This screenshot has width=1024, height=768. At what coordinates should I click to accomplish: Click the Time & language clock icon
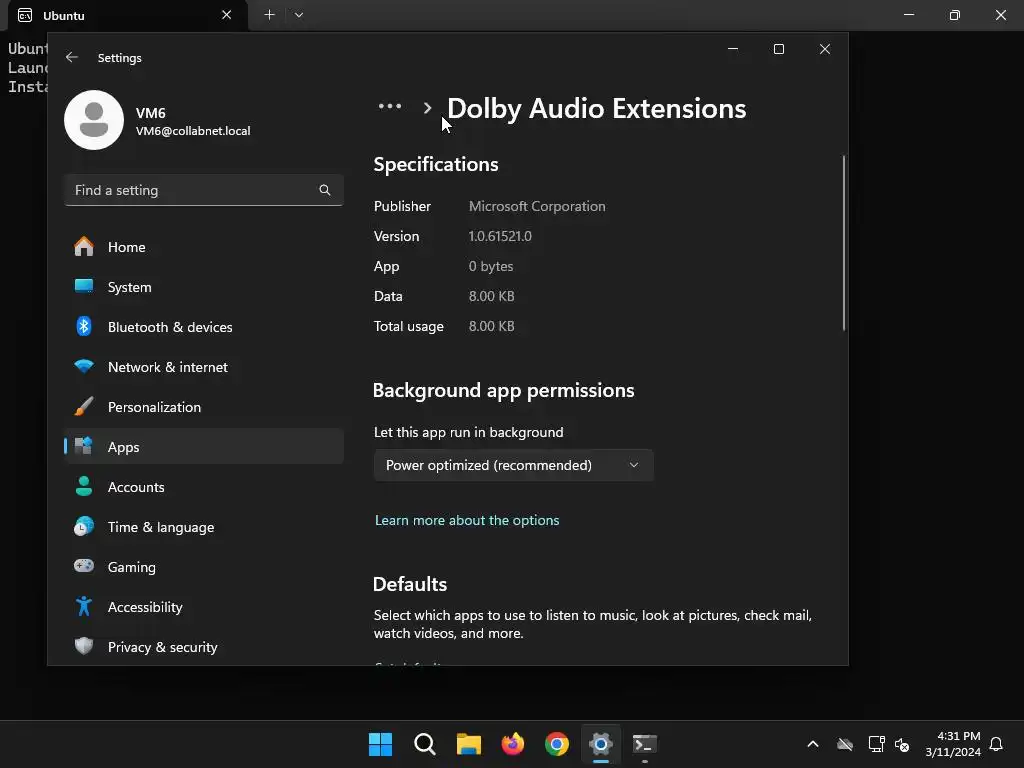[84, 526]
